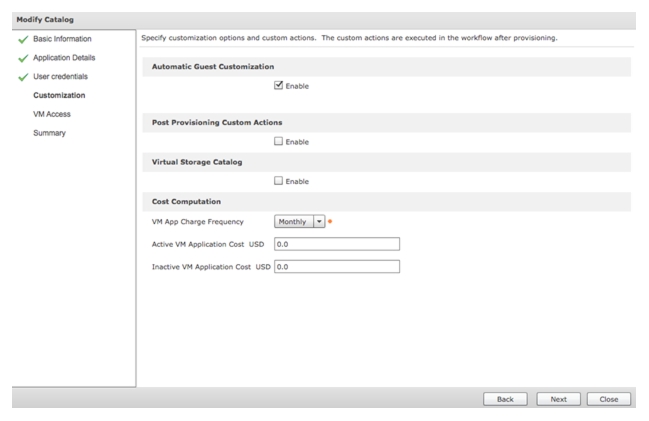Focus the Inactive VM Application Cost field
This screenshot has width=649, height=421.
[337, 267]
